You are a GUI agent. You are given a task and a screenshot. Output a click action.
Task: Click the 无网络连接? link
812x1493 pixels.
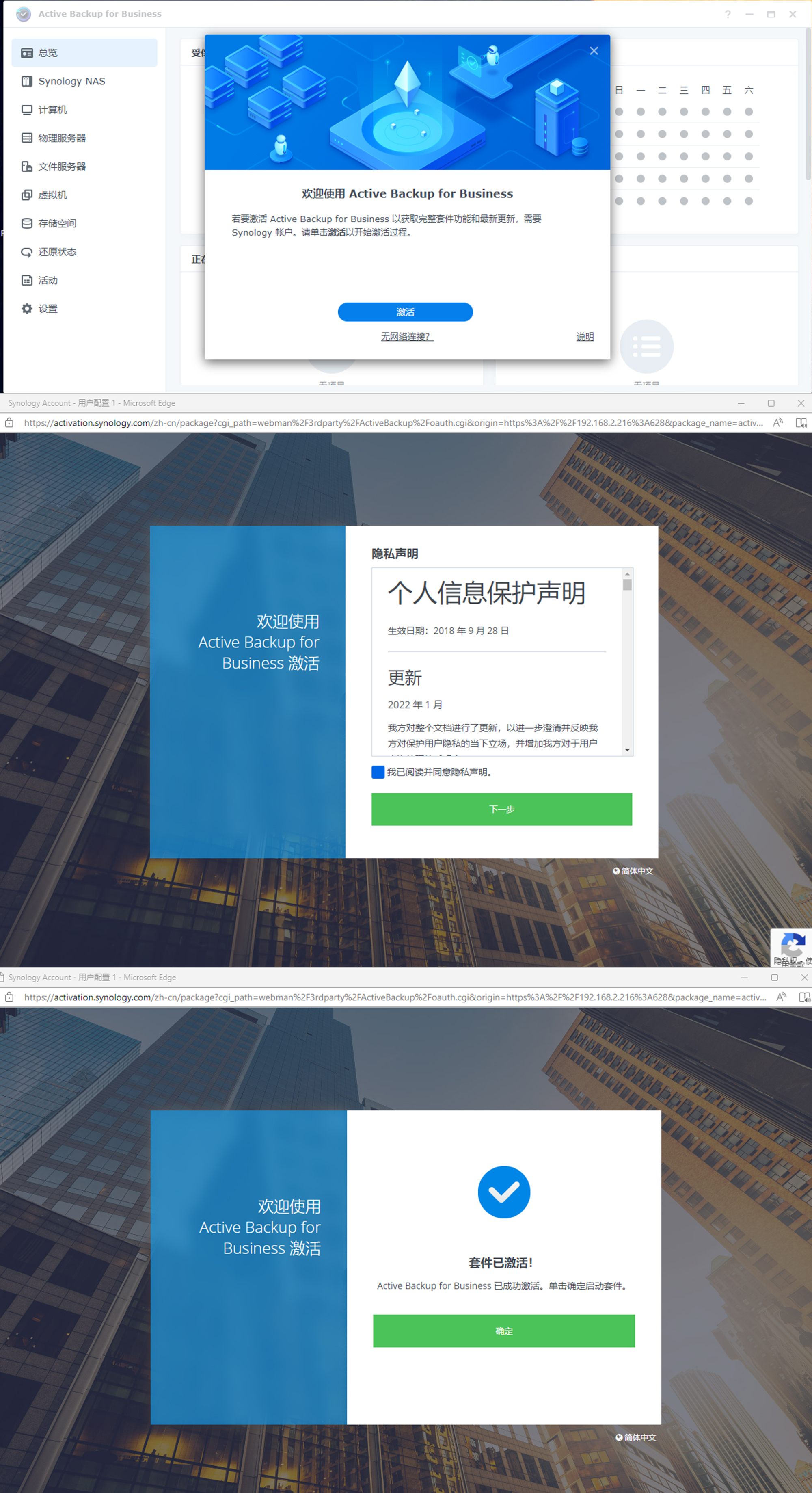[x=406, y=337]
